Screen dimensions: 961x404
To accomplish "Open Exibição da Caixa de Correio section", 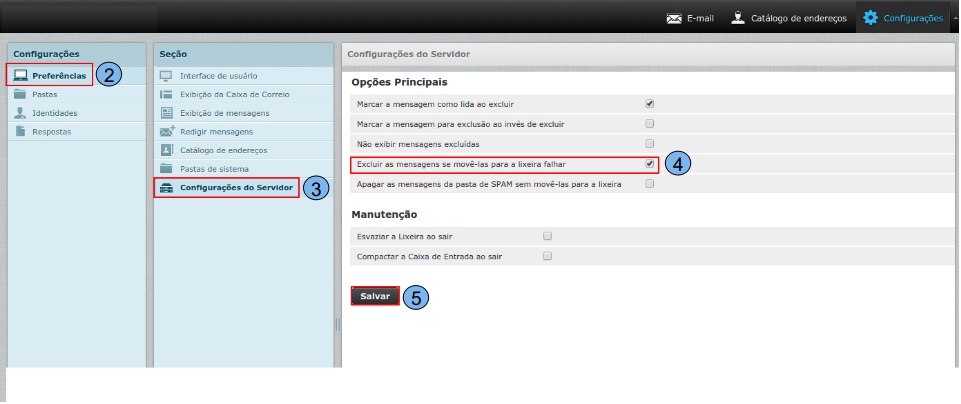I will click(x=234, y=94).
